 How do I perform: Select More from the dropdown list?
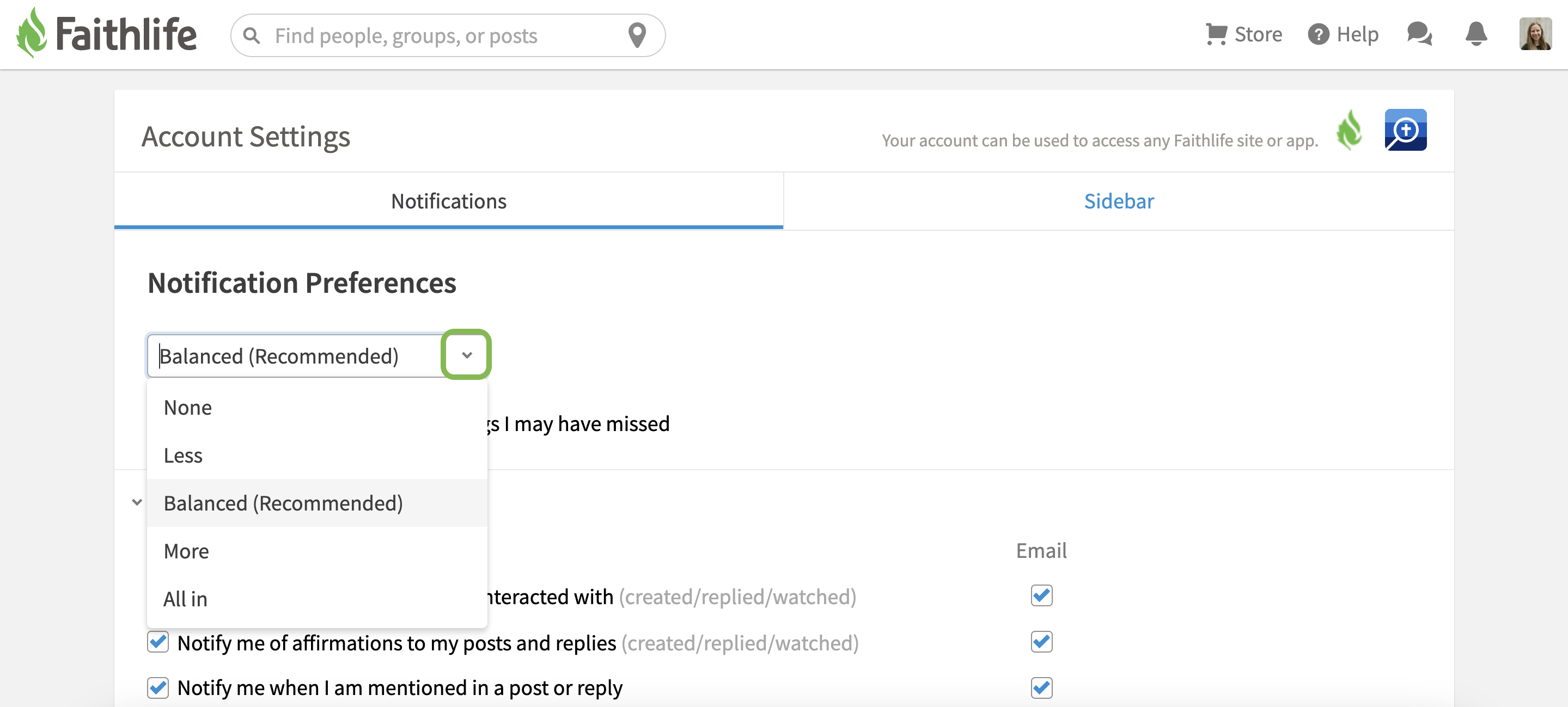[317, 551]
